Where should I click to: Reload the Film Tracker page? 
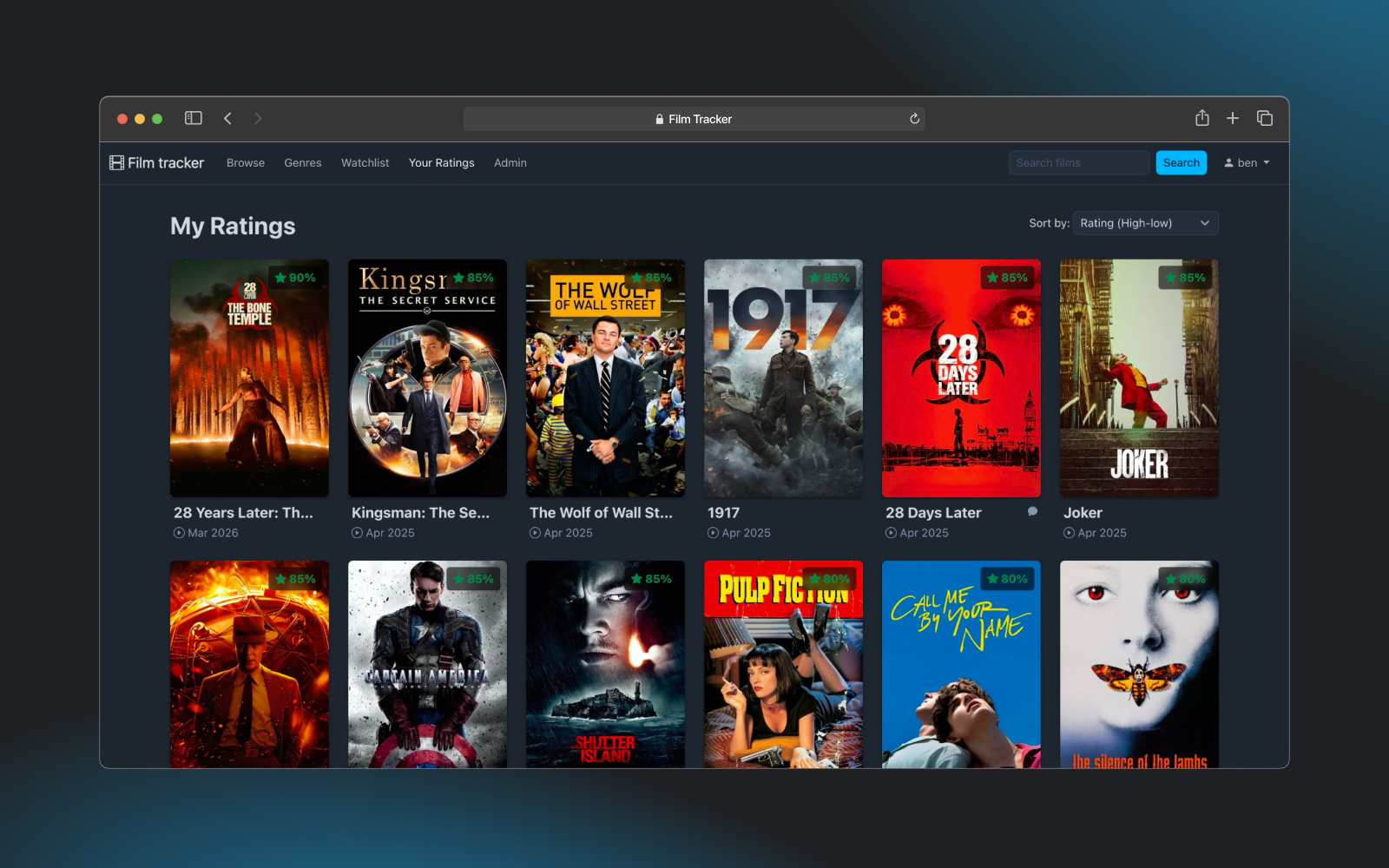914,119
